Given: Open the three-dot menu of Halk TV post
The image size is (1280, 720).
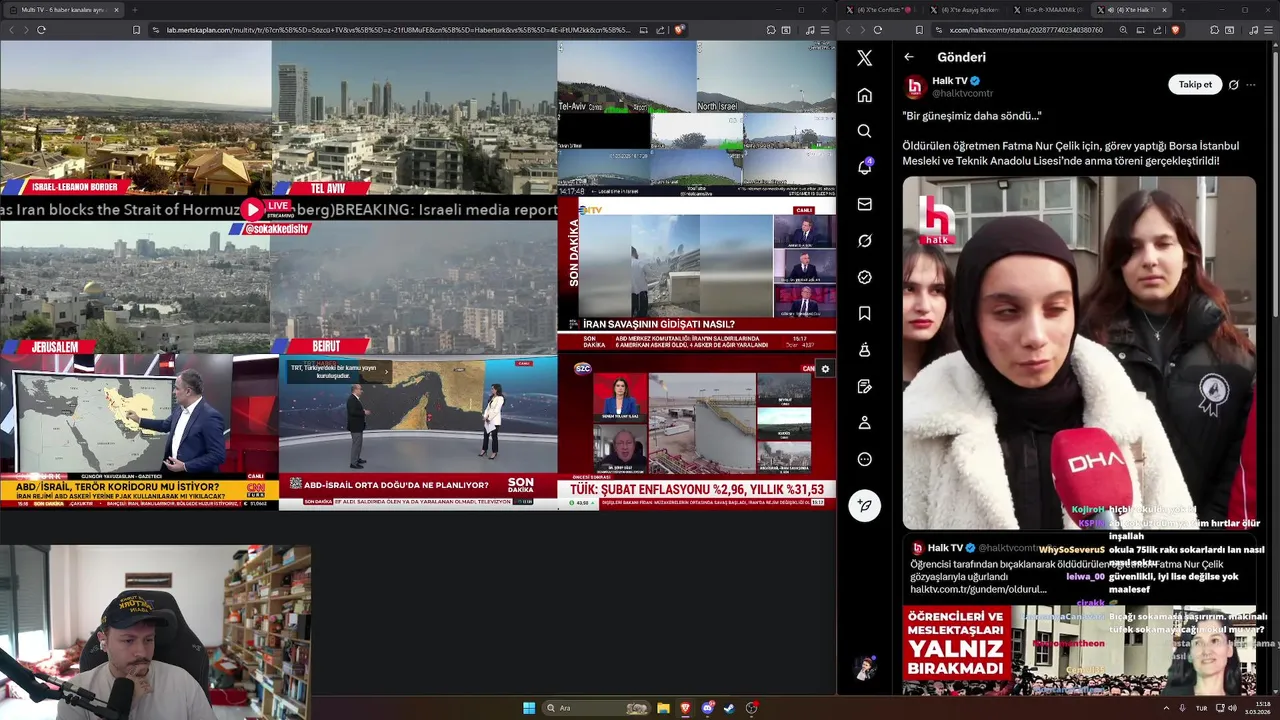Looking at the screenshot, I should (x=1250, y=85).
